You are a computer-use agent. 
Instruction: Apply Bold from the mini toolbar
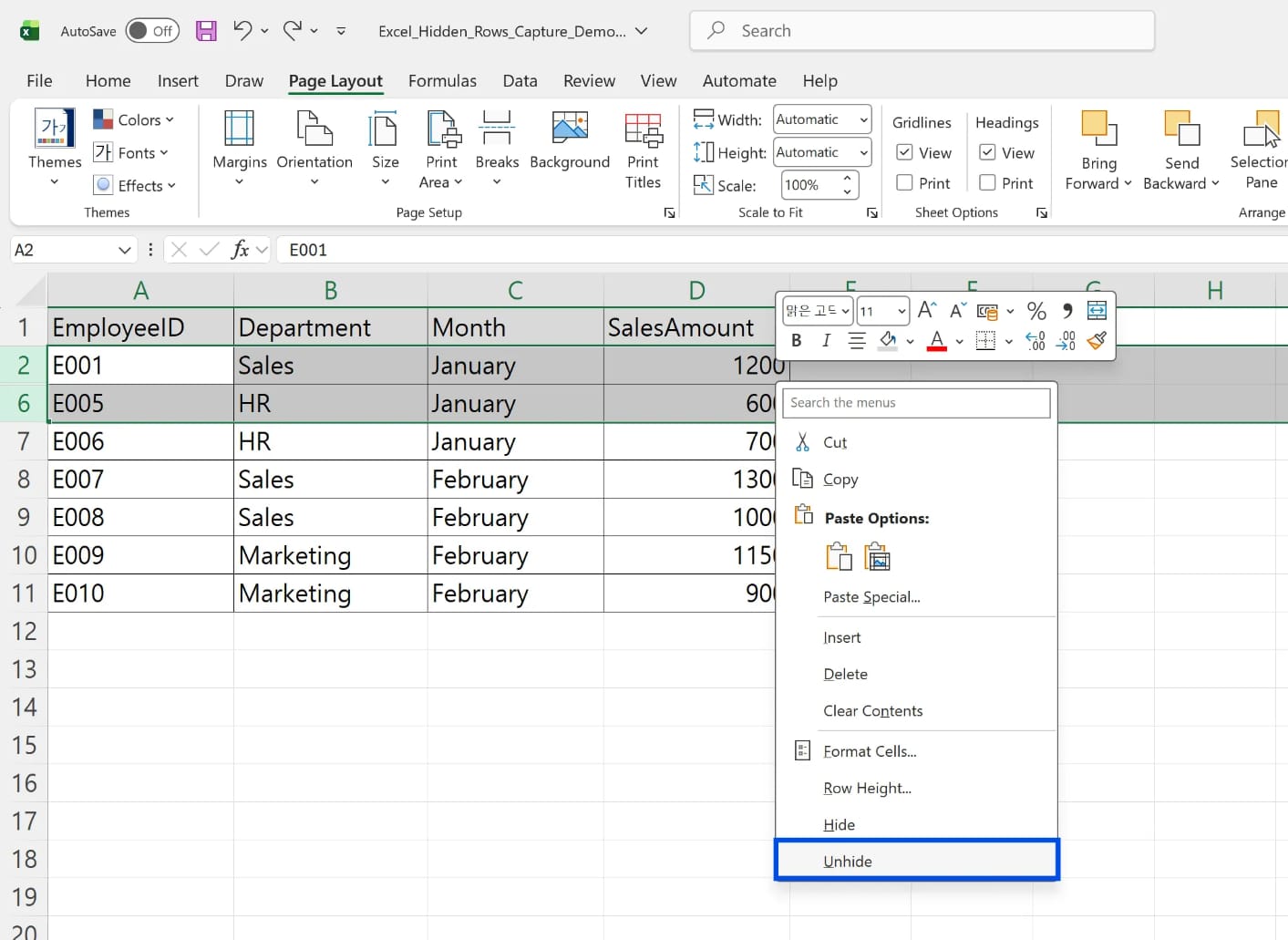click(x=797, y=341)
